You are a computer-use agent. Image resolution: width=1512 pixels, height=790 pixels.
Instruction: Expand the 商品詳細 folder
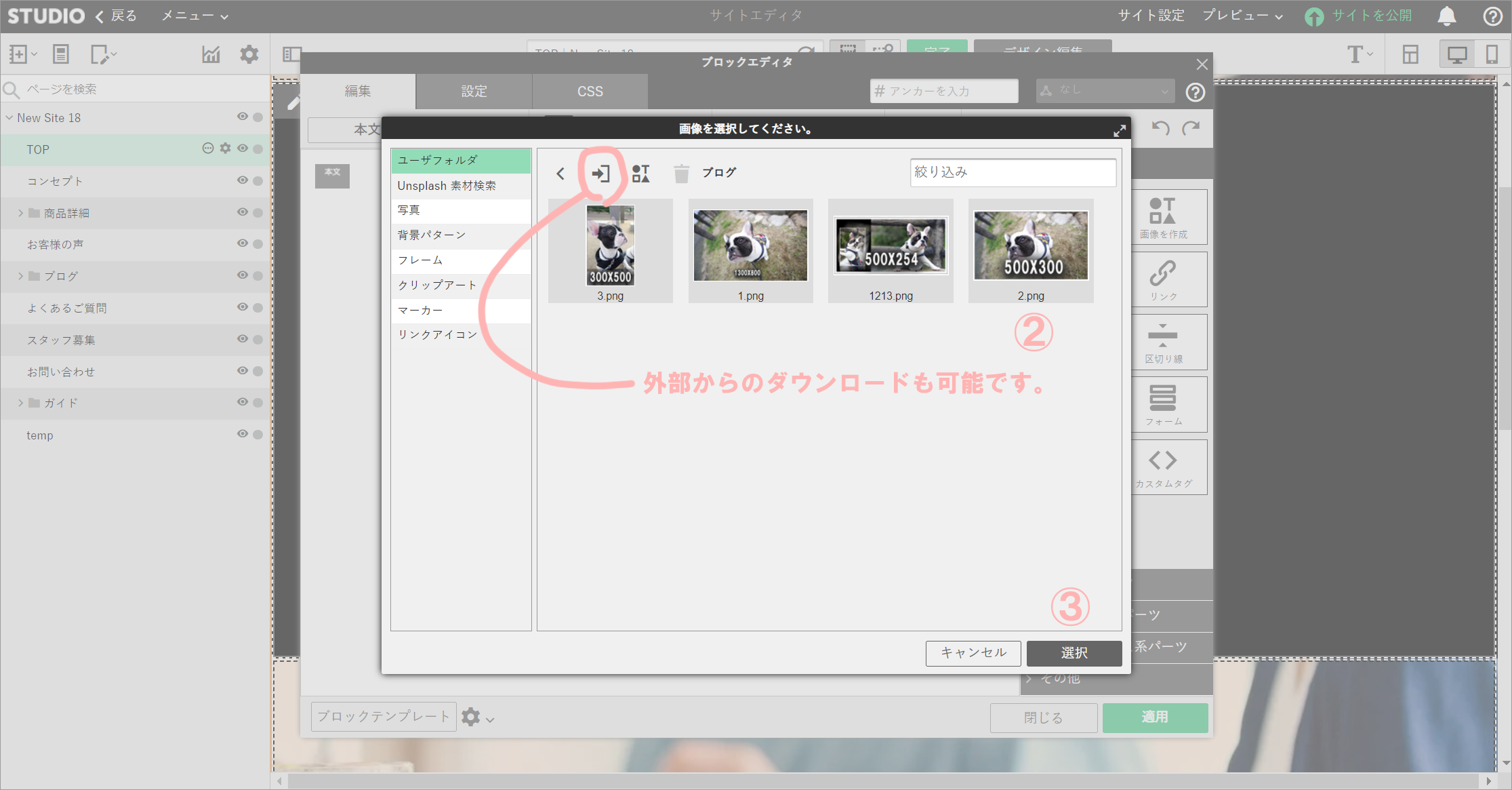[20, 213]
